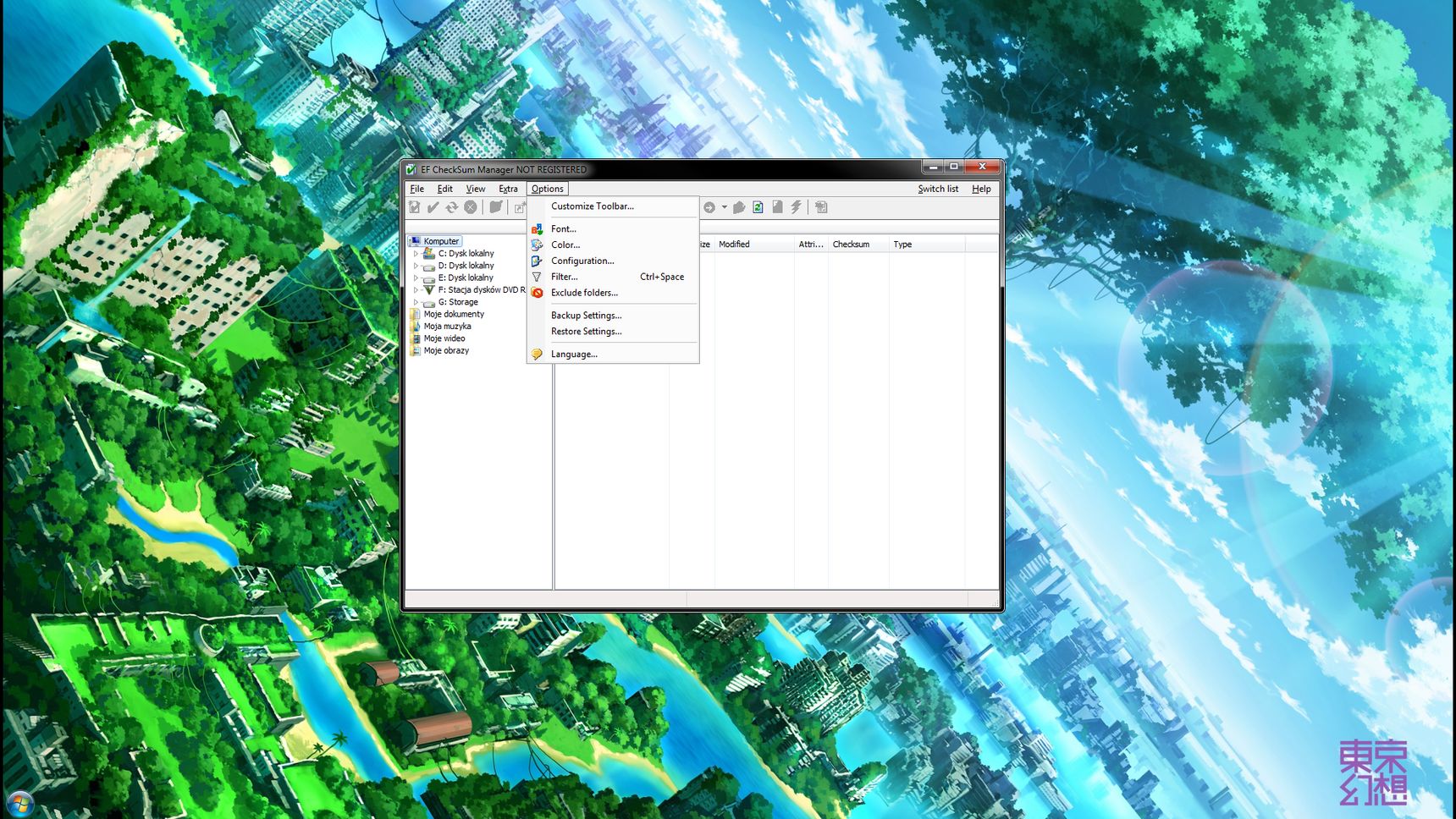Select Moje dokumenty in the tree
1456x819 pixels.
point(454,314)
